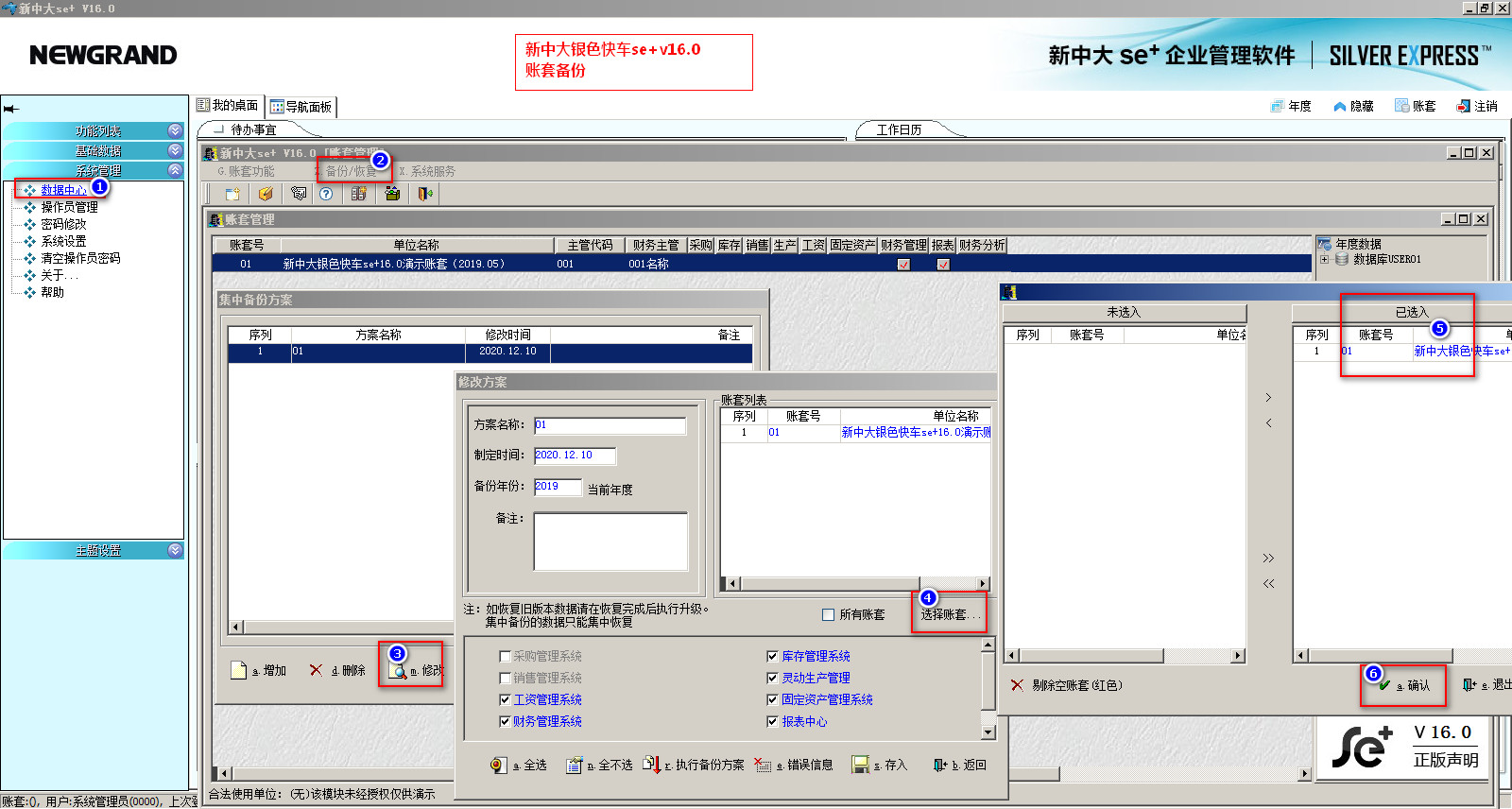Click the 注销 logout icon at top right
This screenshot has height=809, width=1512.
(x=1464, y=106)
